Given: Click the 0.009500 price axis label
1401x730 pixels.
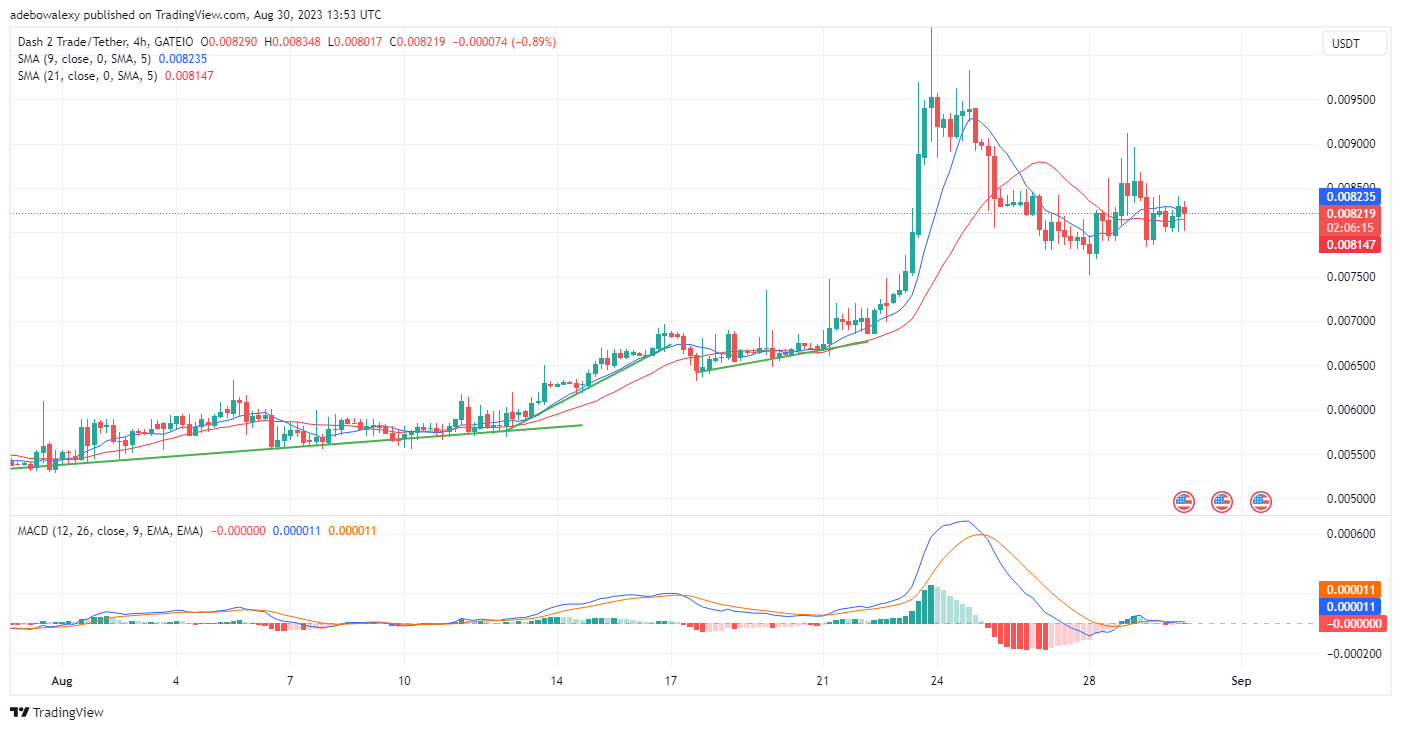Looking at the screenshot, I should pos(1351,100).
